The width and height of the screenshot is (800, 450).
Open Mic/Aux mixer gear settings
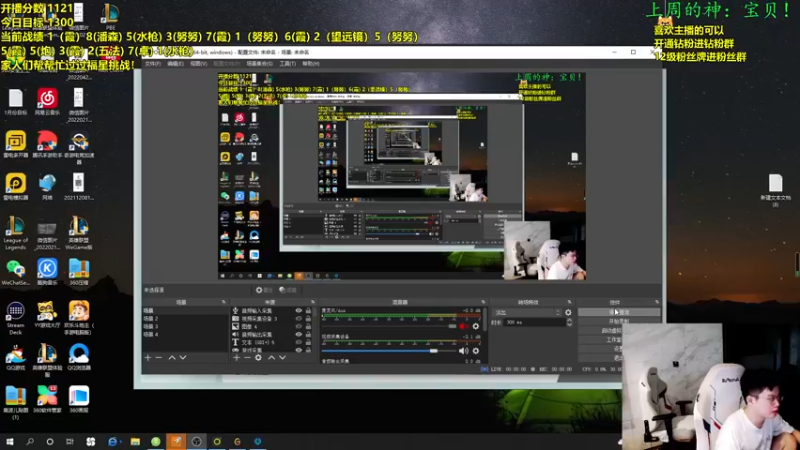[476, 326]
